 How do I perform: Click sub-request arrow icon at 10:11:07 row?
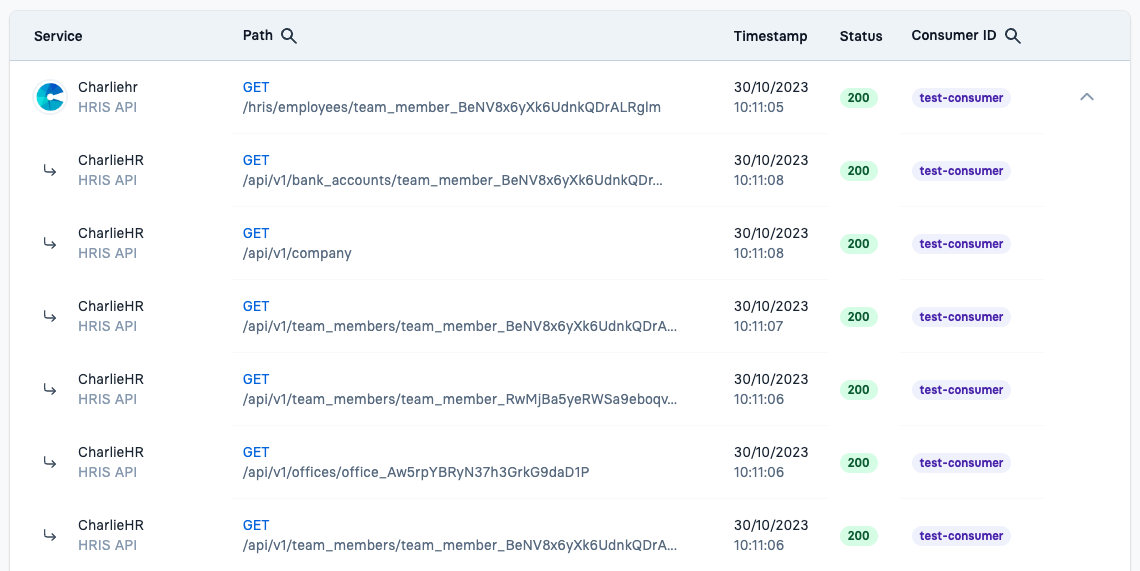[49, 316]
